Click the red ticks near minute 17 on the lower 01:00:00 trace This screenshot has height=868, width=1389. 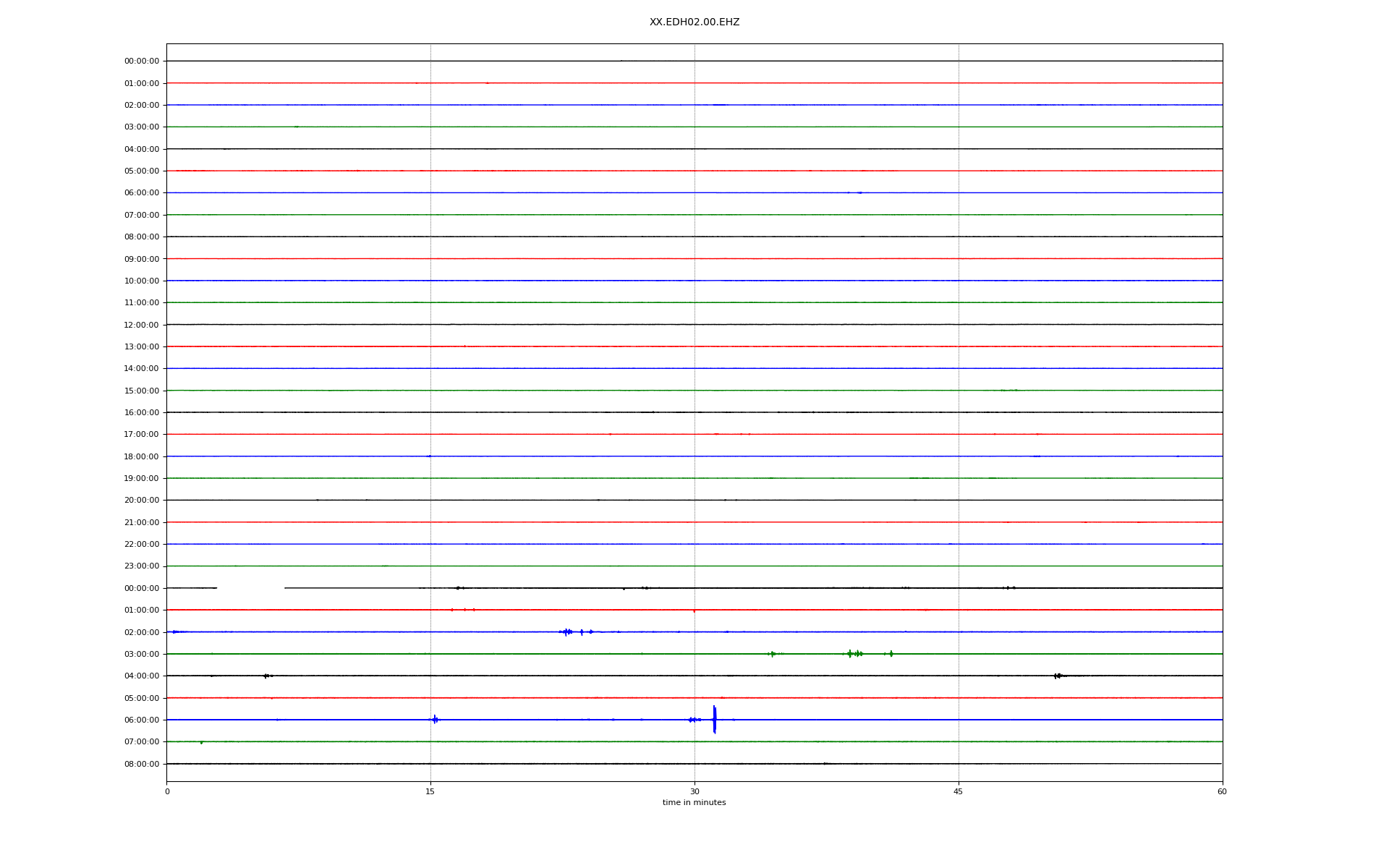tap(463, 610)
